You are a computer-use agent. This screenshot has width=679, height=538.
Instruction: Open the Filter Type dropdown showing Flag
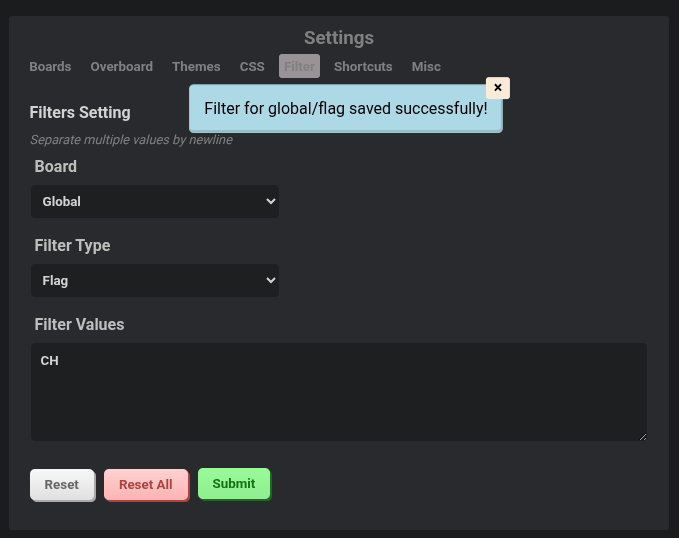pyautogui.click(x=155, y=280)
